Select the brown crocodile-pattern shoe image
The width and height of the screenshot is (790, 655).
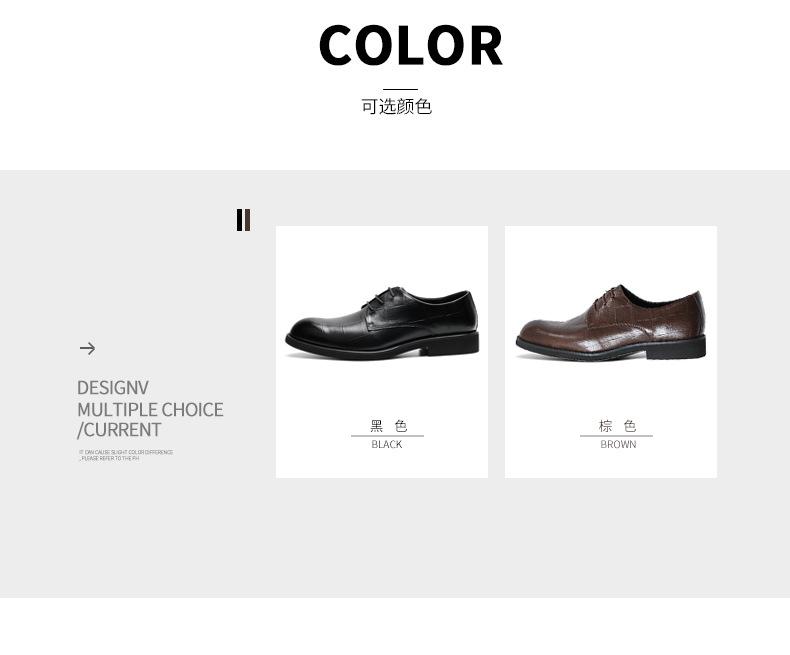click(611, 322)
